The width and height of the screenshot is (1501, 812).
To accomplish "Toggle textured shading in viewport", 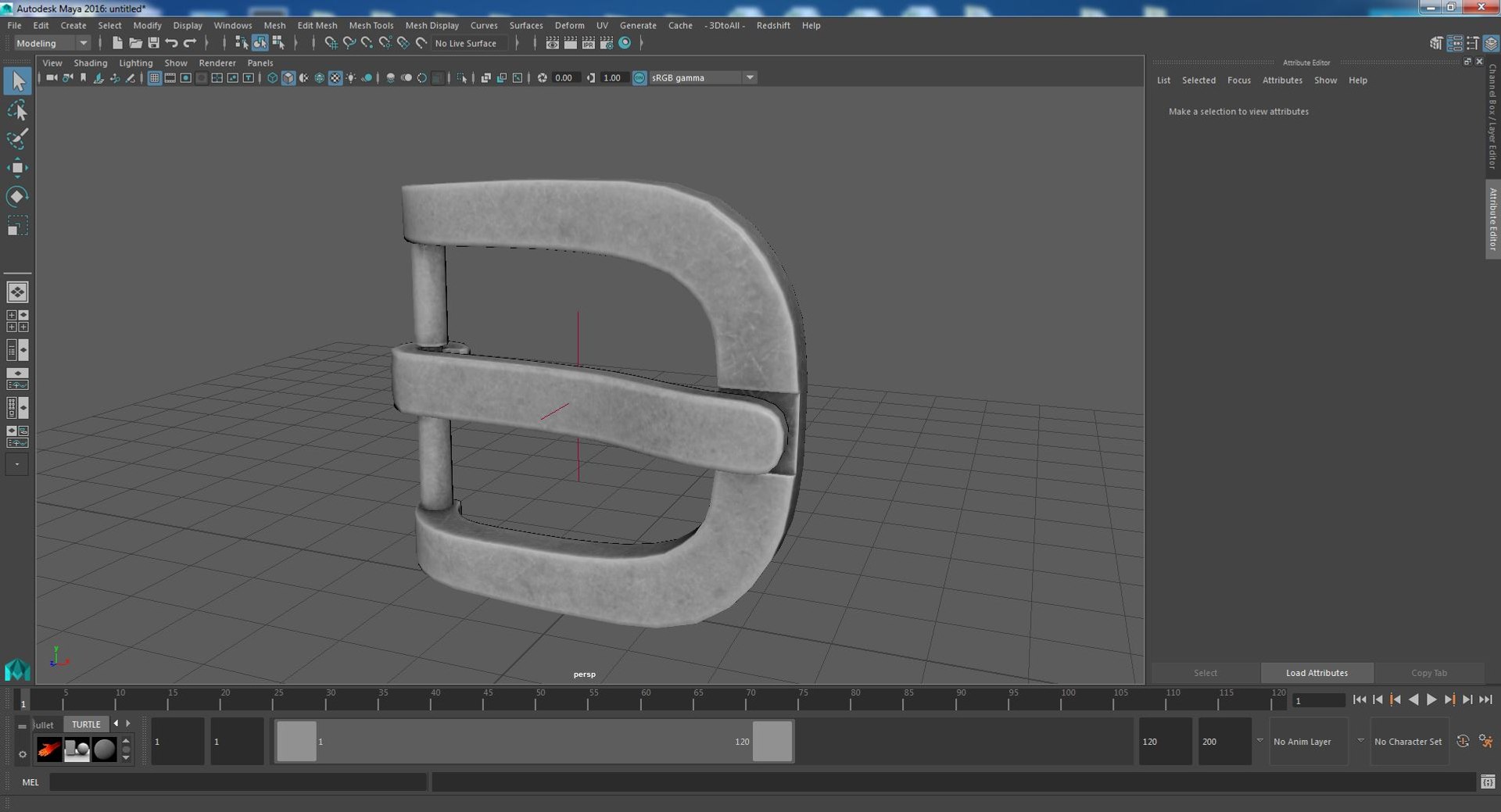I will (x=335, y=78).
